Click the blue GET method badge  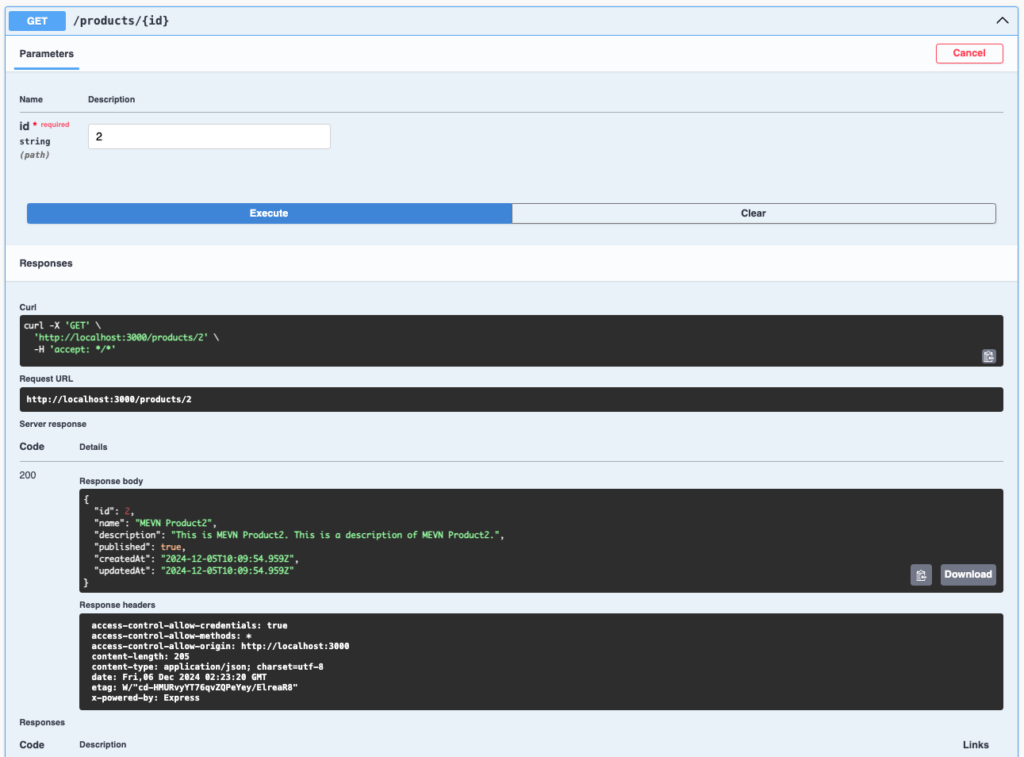[37, 20]
